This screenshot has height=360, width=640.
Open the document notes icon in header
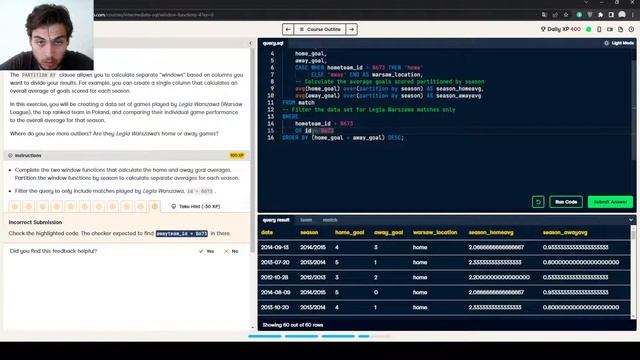click(620, 29)
